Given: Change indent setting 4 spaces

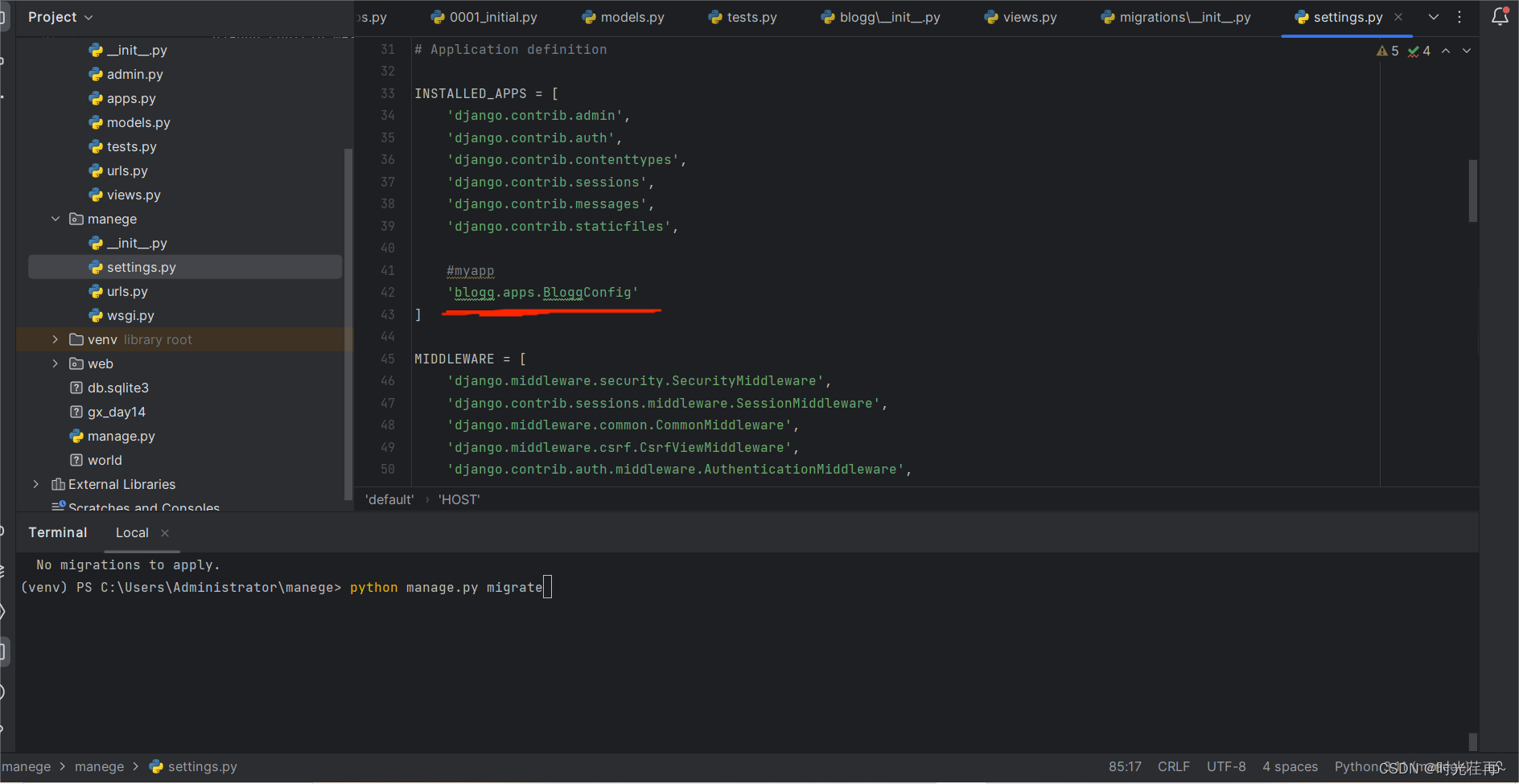Looking at the screenshot, I should coord(1290,766).
